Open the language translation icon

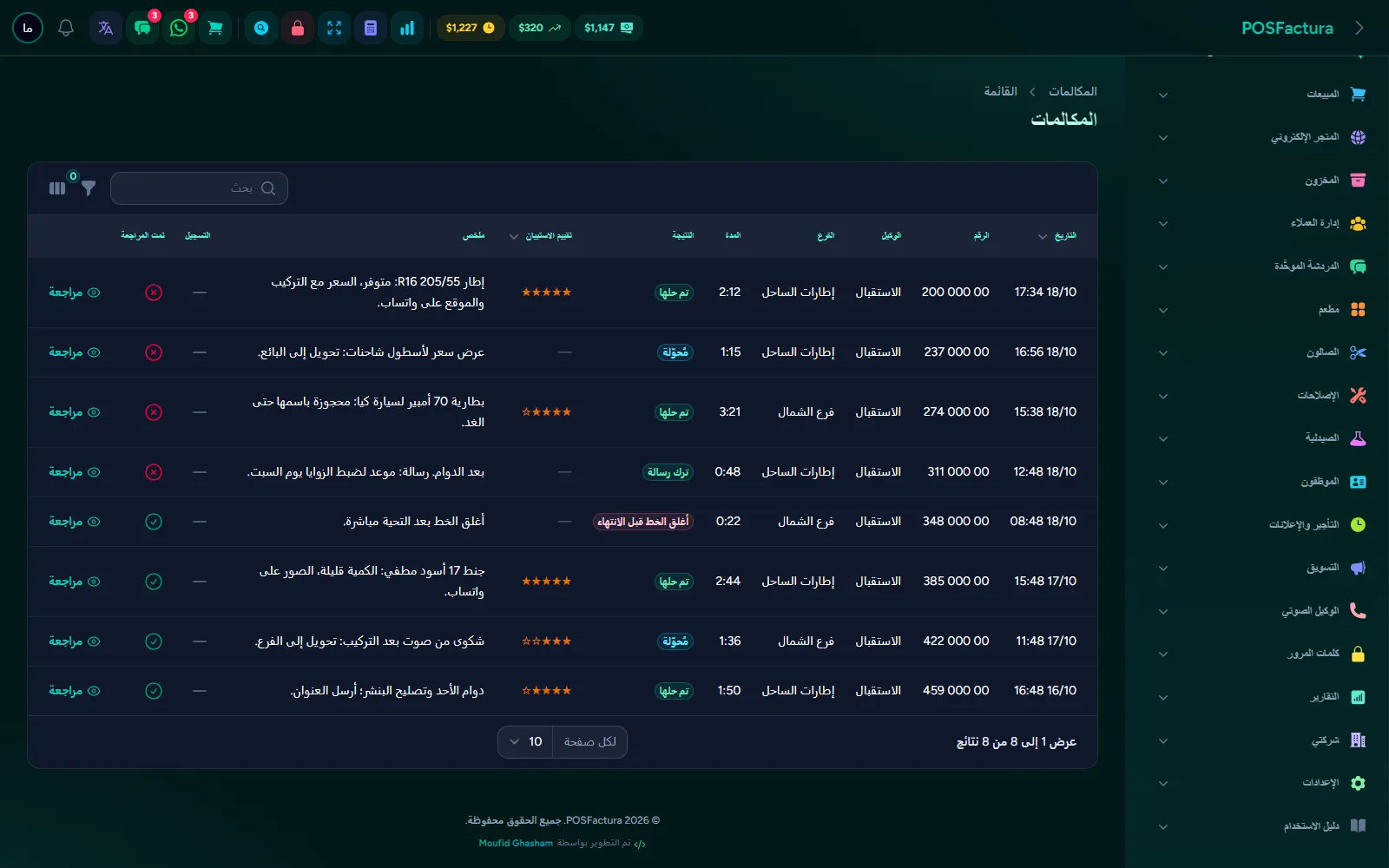click(106, 28)
